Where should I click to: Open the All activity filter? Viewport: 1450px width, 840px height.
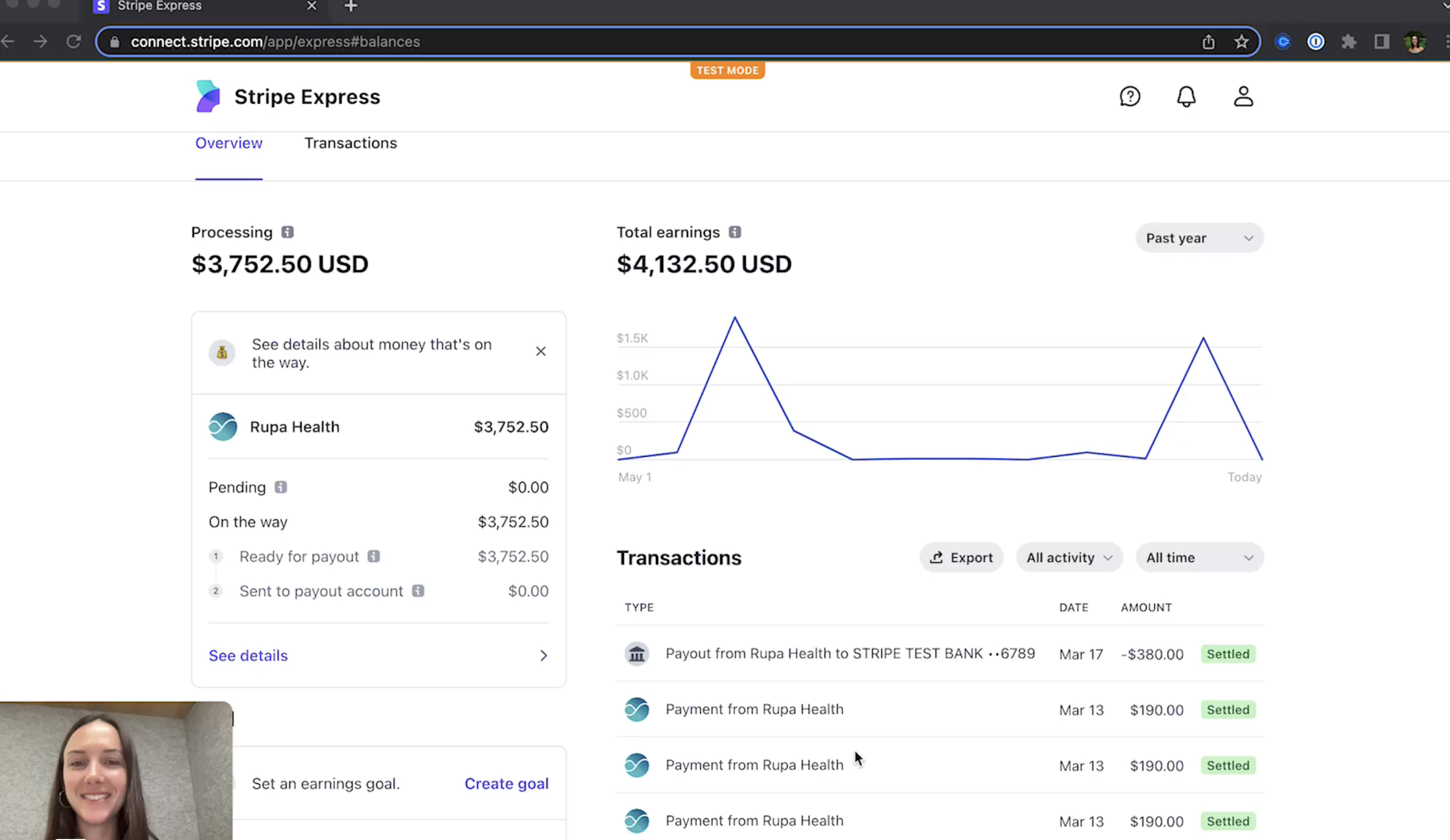coord(1069,557)
